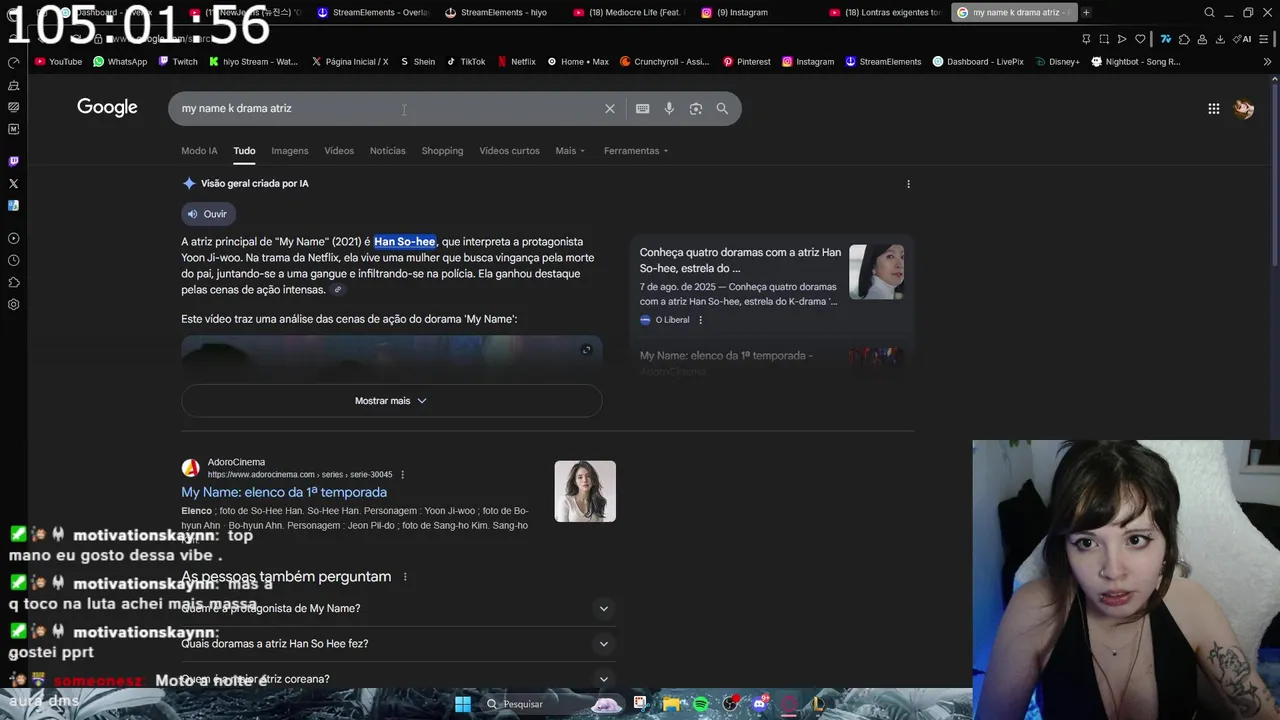Switch to the Vídeos curtos tab
This screenshot has height=720, width=1280.
pos(509,151)
